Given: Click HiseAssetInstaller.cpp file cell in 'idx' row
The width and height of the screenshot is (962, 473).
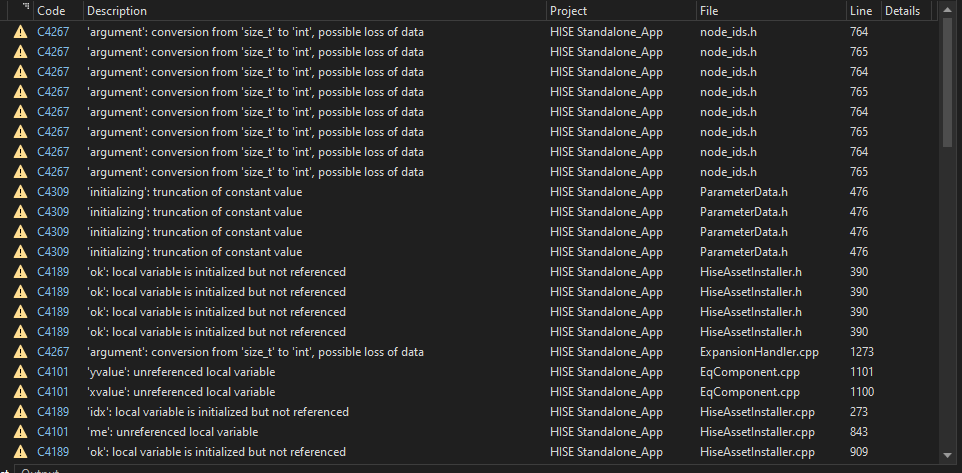Looking at the screenshot, I should click(758, 412).
